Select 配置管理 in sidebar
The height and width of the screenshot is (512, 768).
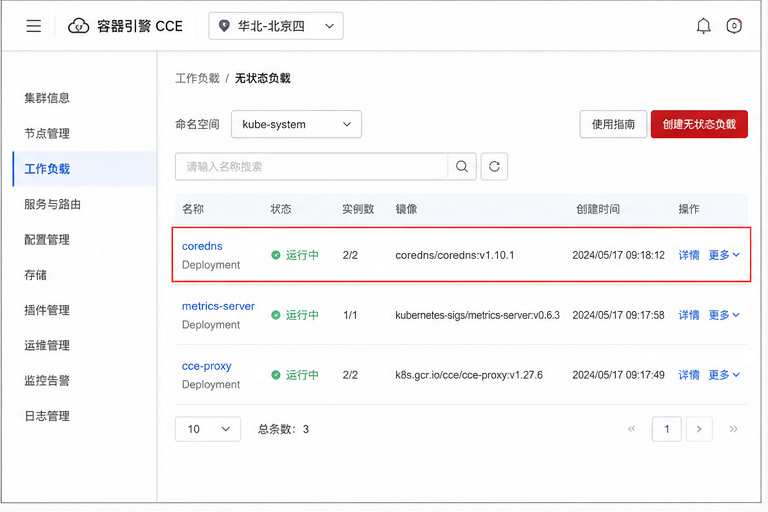click(x=47, y=240)
